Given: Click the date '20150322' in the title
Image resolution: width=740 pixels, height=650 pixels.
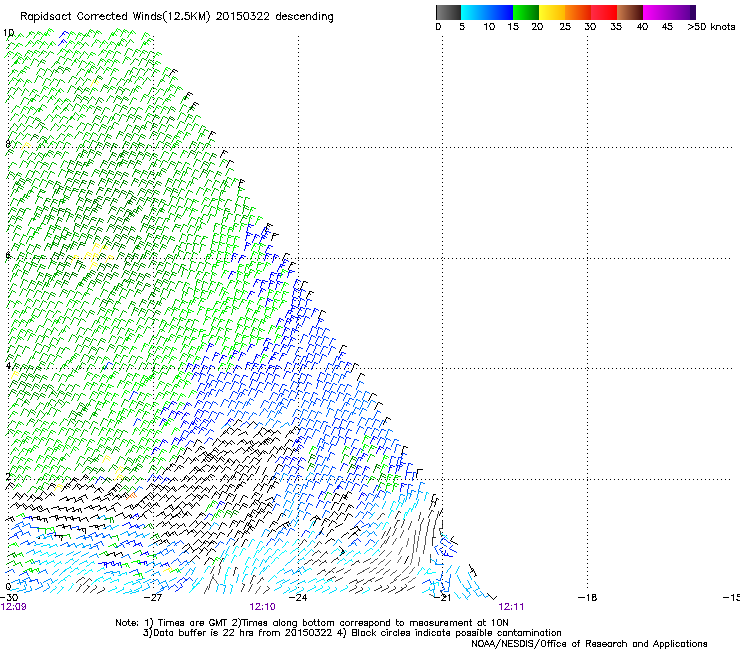Looking at the screenshot, I should [x=243, y=17].
